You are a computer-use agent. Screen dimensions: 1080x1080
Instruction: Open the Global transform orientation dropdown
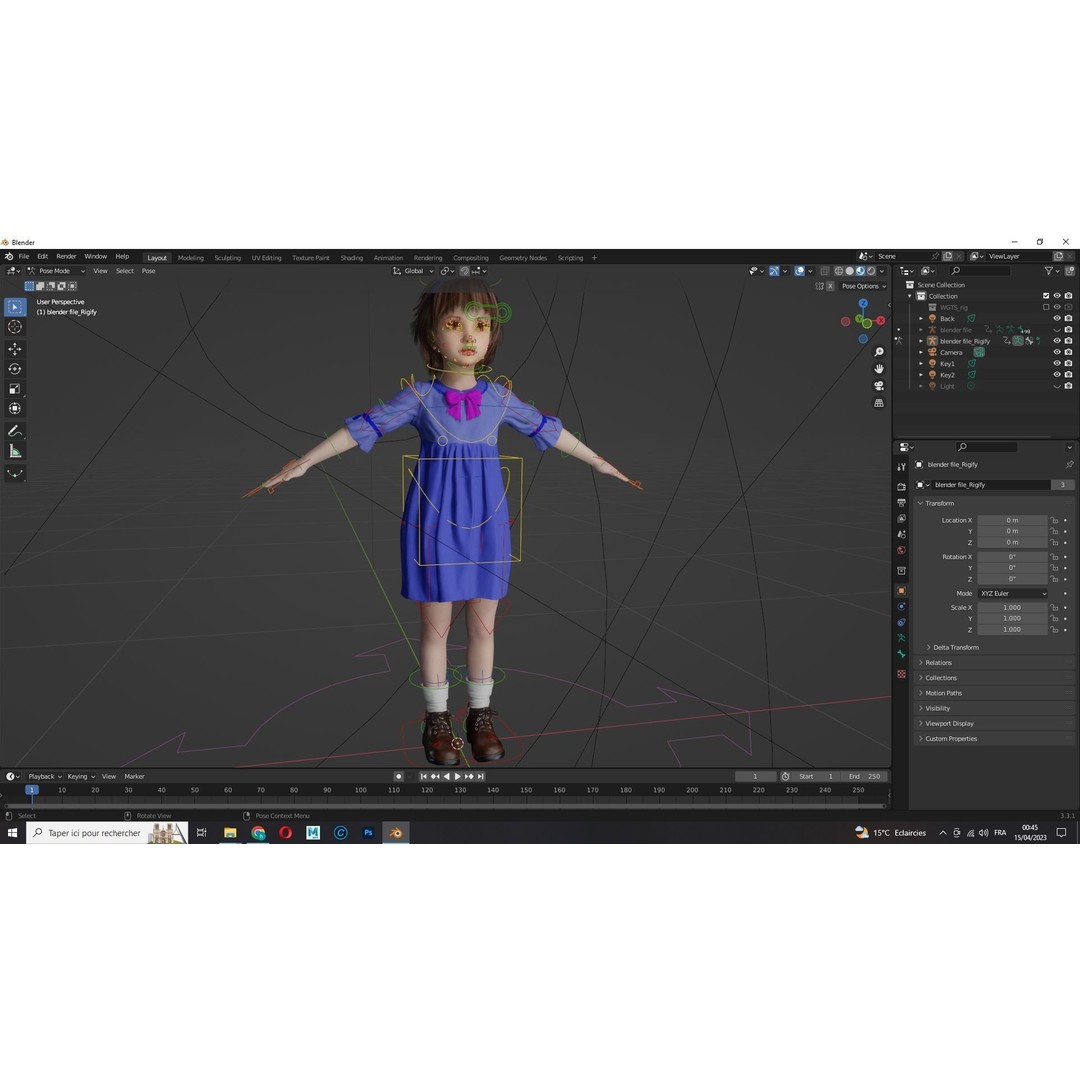click(x=413, y=271)
